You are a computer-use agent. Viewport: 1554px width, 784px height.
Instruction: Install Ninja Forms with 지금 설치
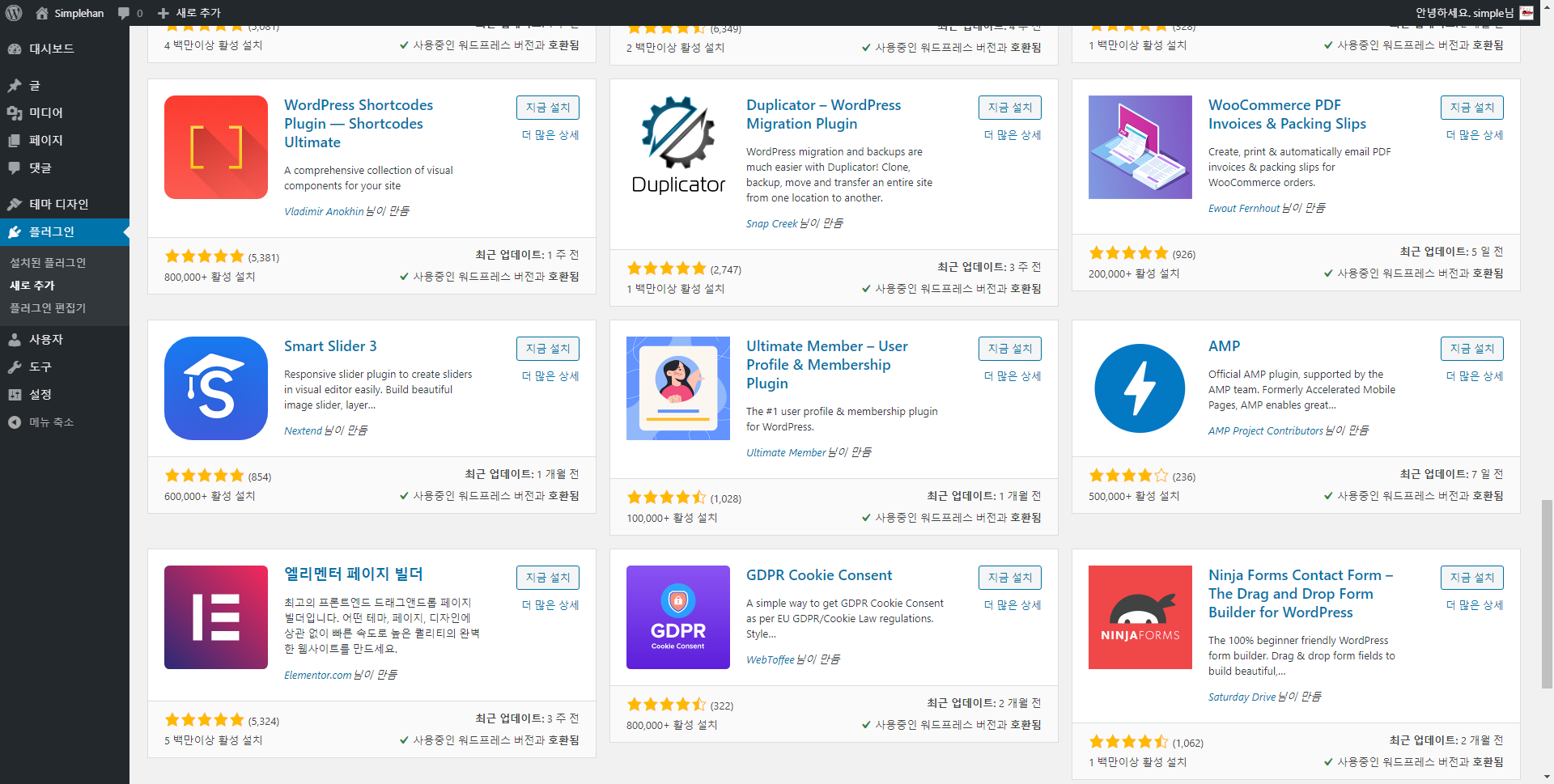pos(1472,578)
